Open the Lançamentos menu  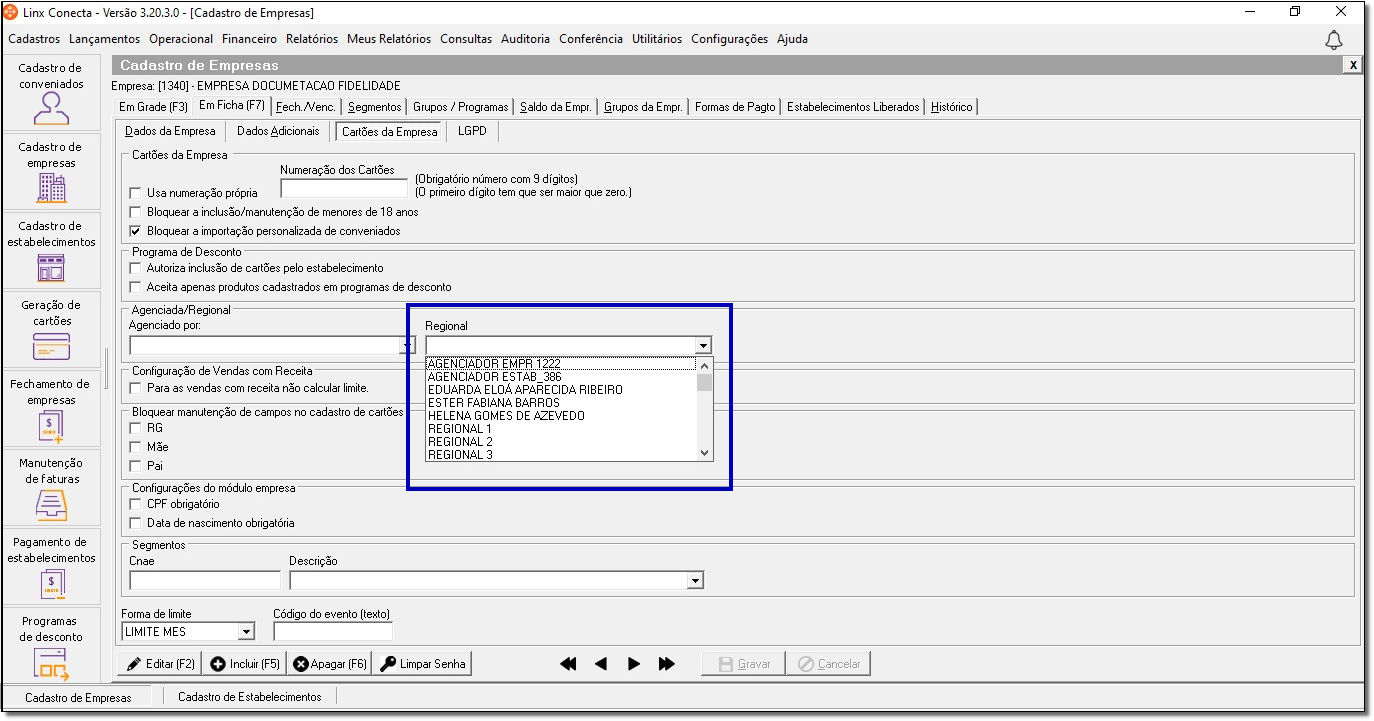click(105, 39)
